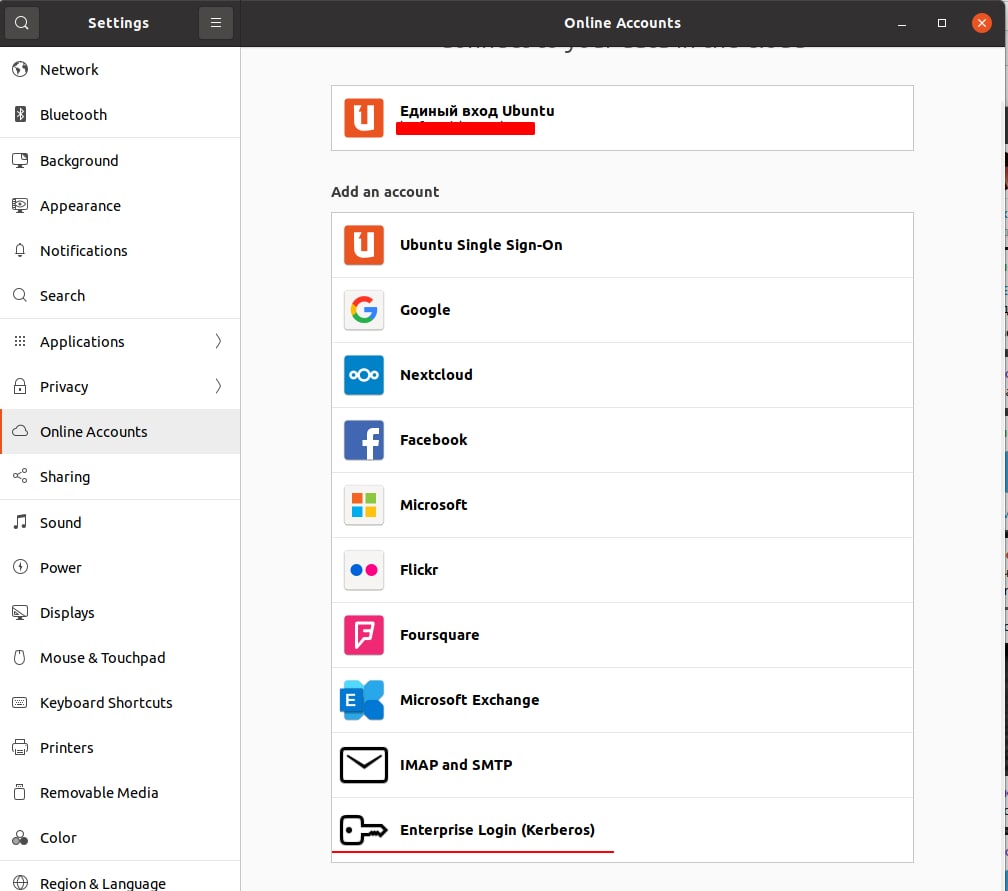Go to Sharing settings
The image size is (1008, 891).
click(x=120, y=476)
